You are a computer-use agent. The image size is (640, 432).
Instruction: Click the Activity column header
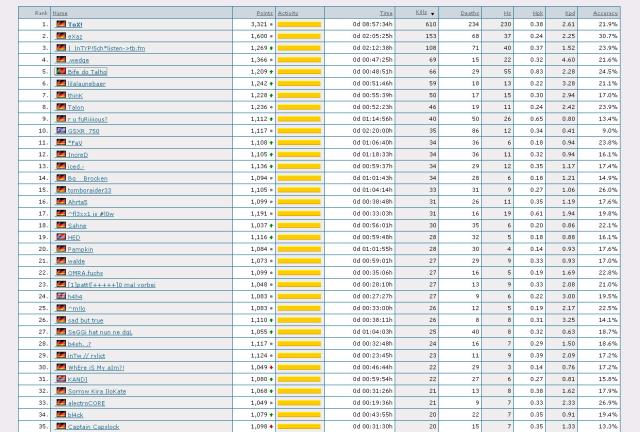[x=288, y=13]
